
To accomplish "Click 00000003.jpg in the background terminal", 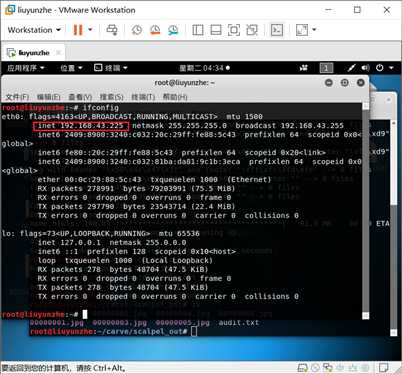I will point(119,323).
